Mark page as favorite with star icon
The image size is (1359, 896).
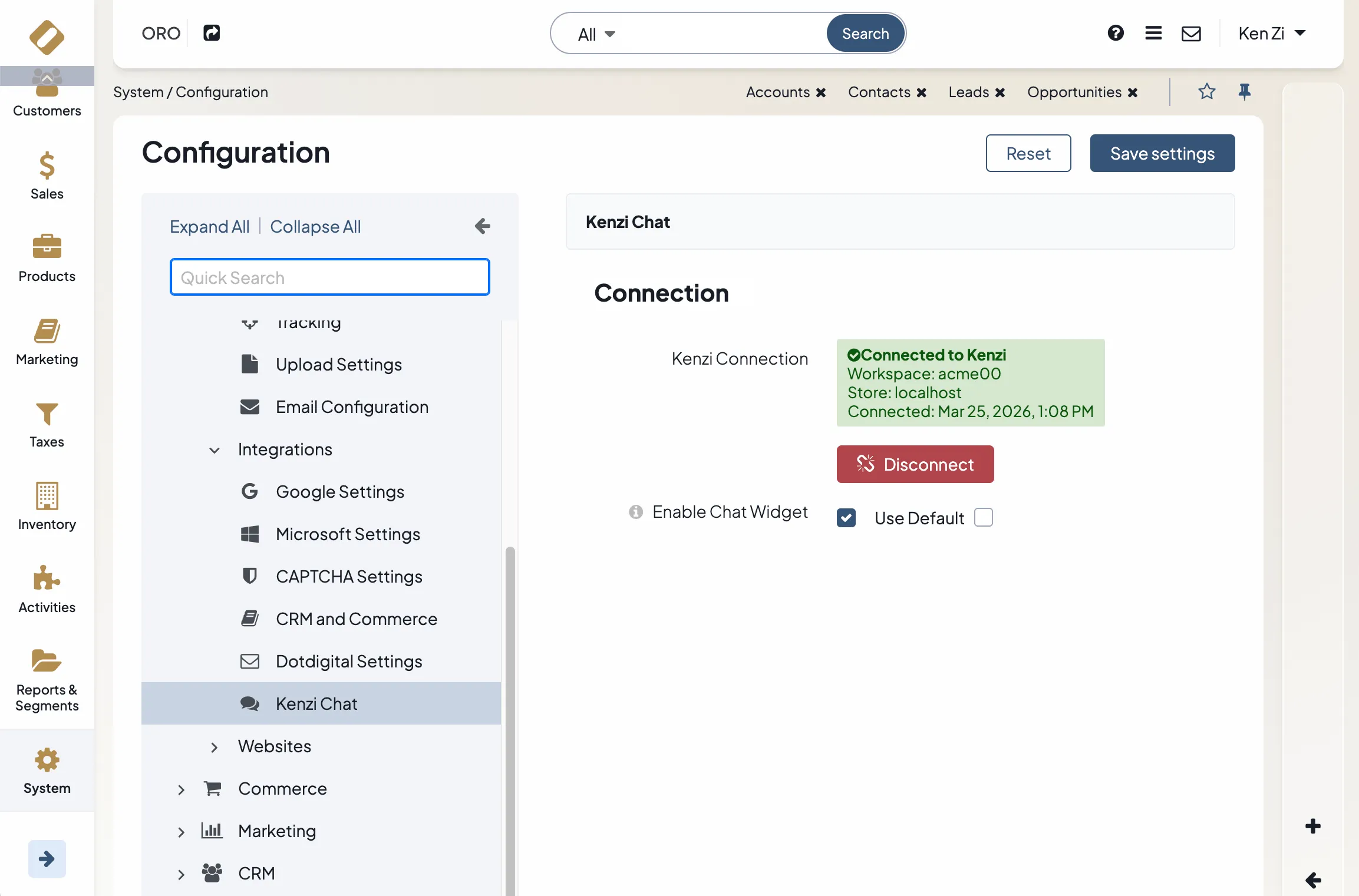(x=1206, y=91)
